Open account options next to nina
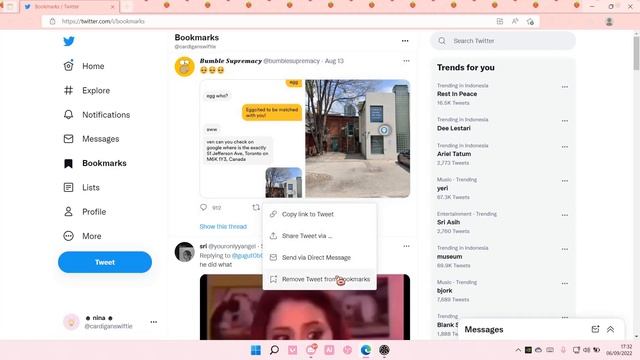 (x=153, y=322)
